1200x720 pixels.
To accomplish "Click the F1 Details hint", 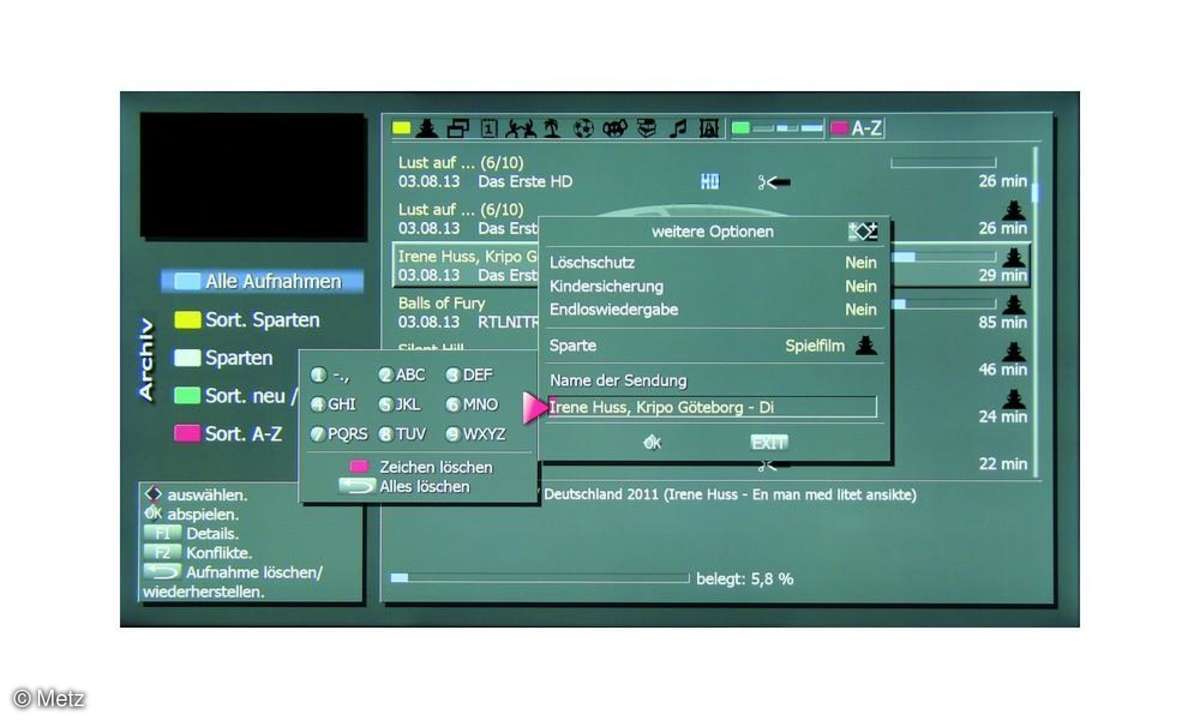I will [x=191, y=533].
